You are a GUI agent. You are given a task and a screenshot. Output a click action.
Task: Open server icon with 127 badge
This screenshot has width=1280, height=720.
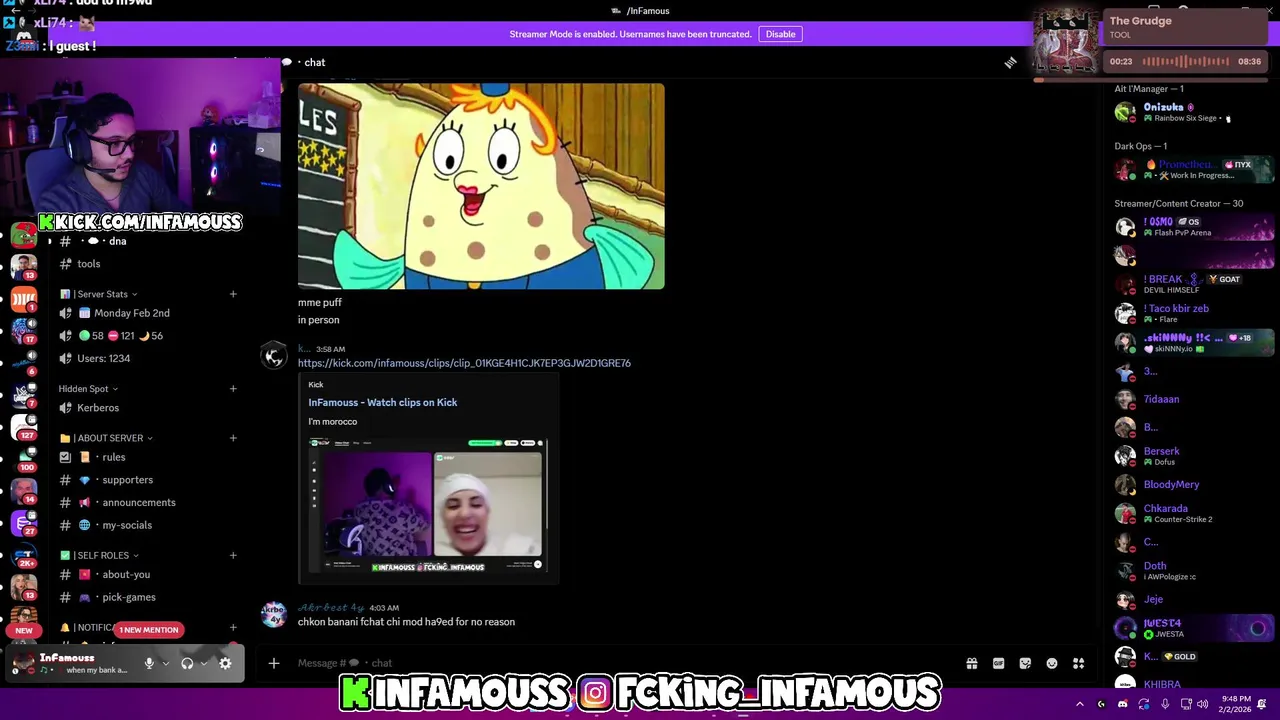coord(24,426)
